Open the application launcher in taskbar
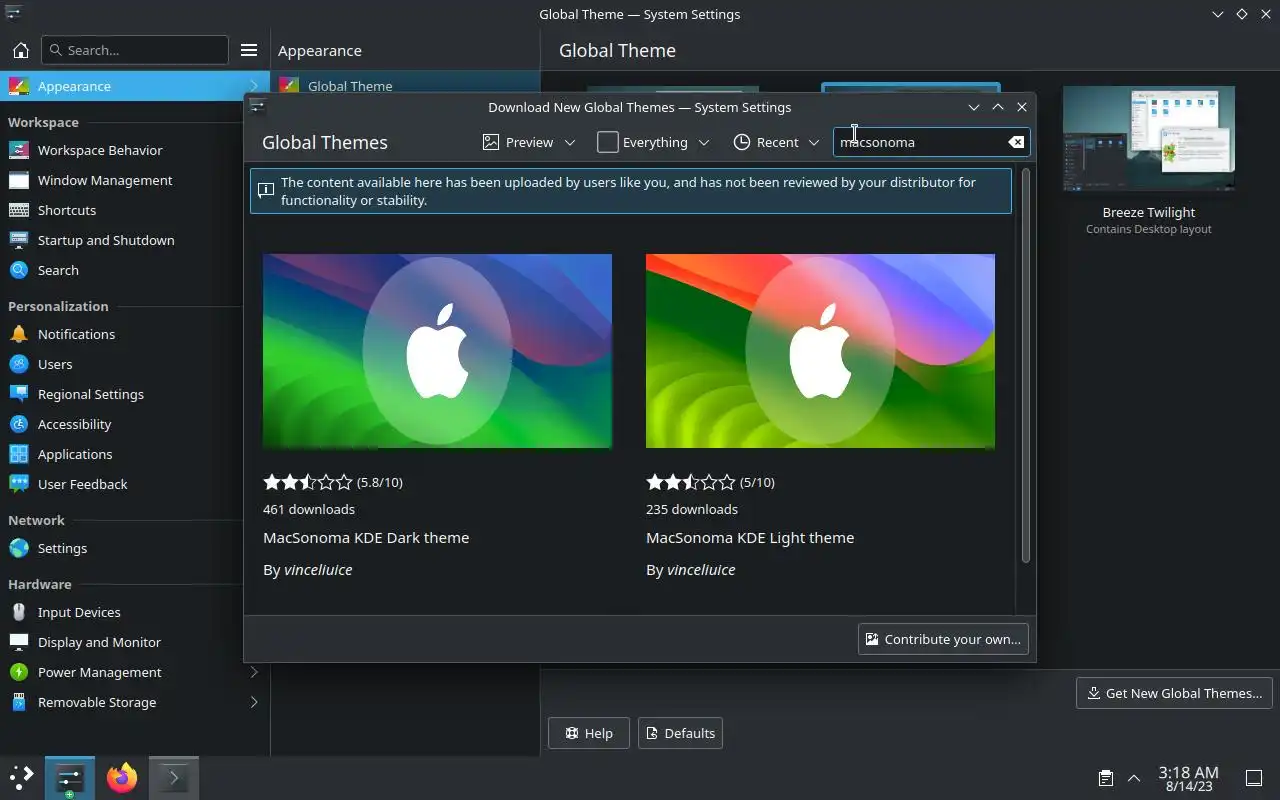 (21, 778)
